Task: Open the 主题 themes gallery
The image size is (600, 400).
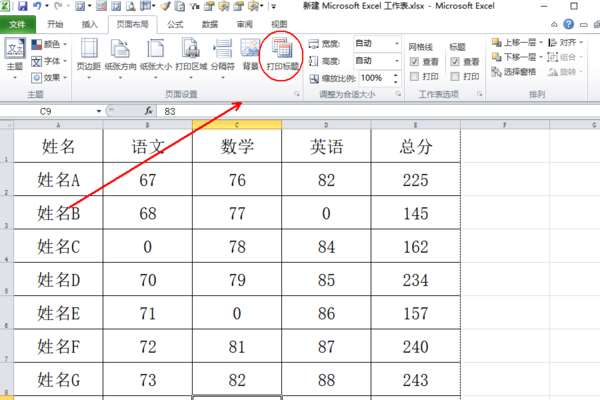Action: (x=14, y=56)
